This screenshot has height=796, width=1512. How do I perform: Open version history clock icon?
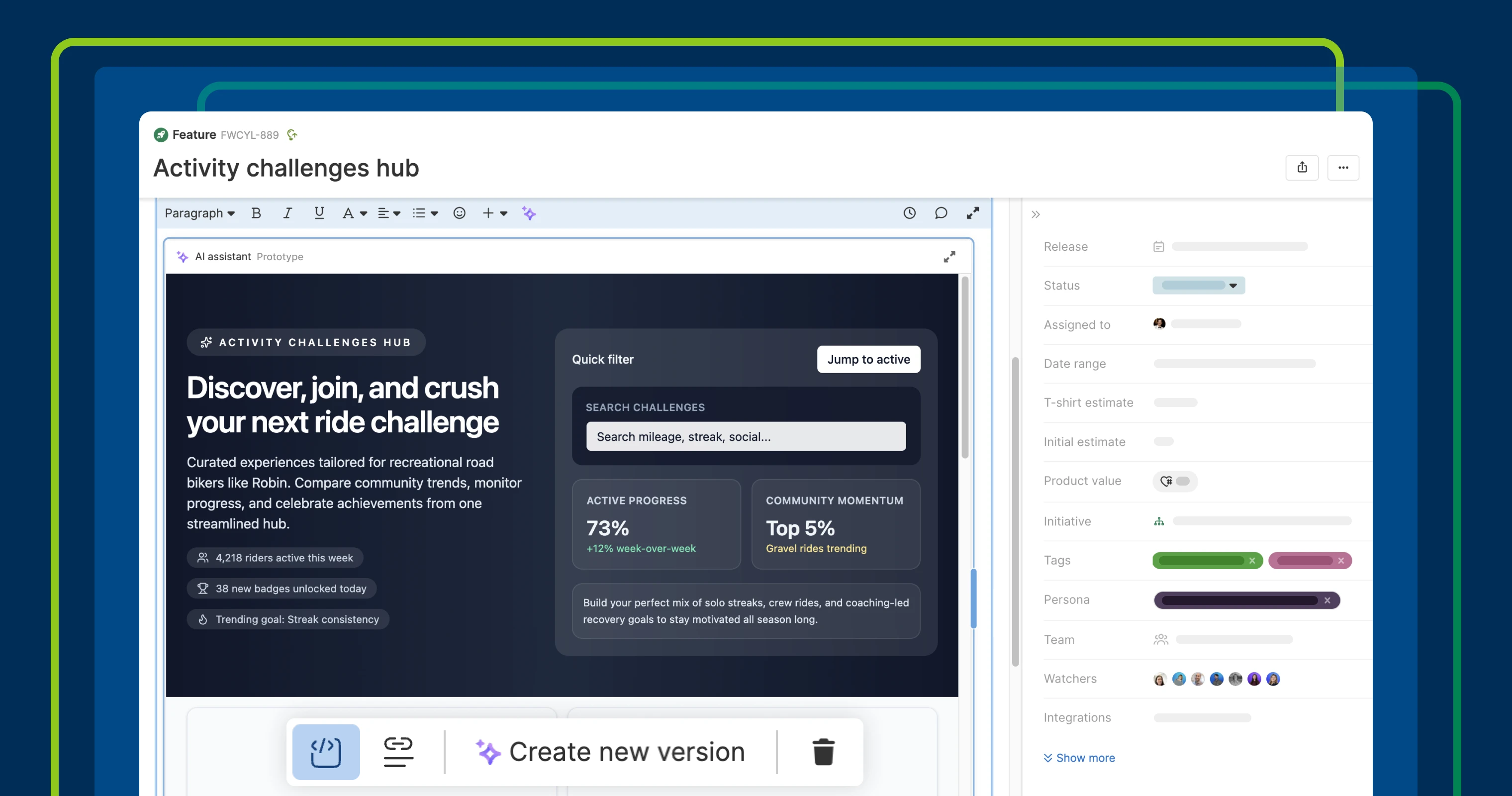(909, 213)
